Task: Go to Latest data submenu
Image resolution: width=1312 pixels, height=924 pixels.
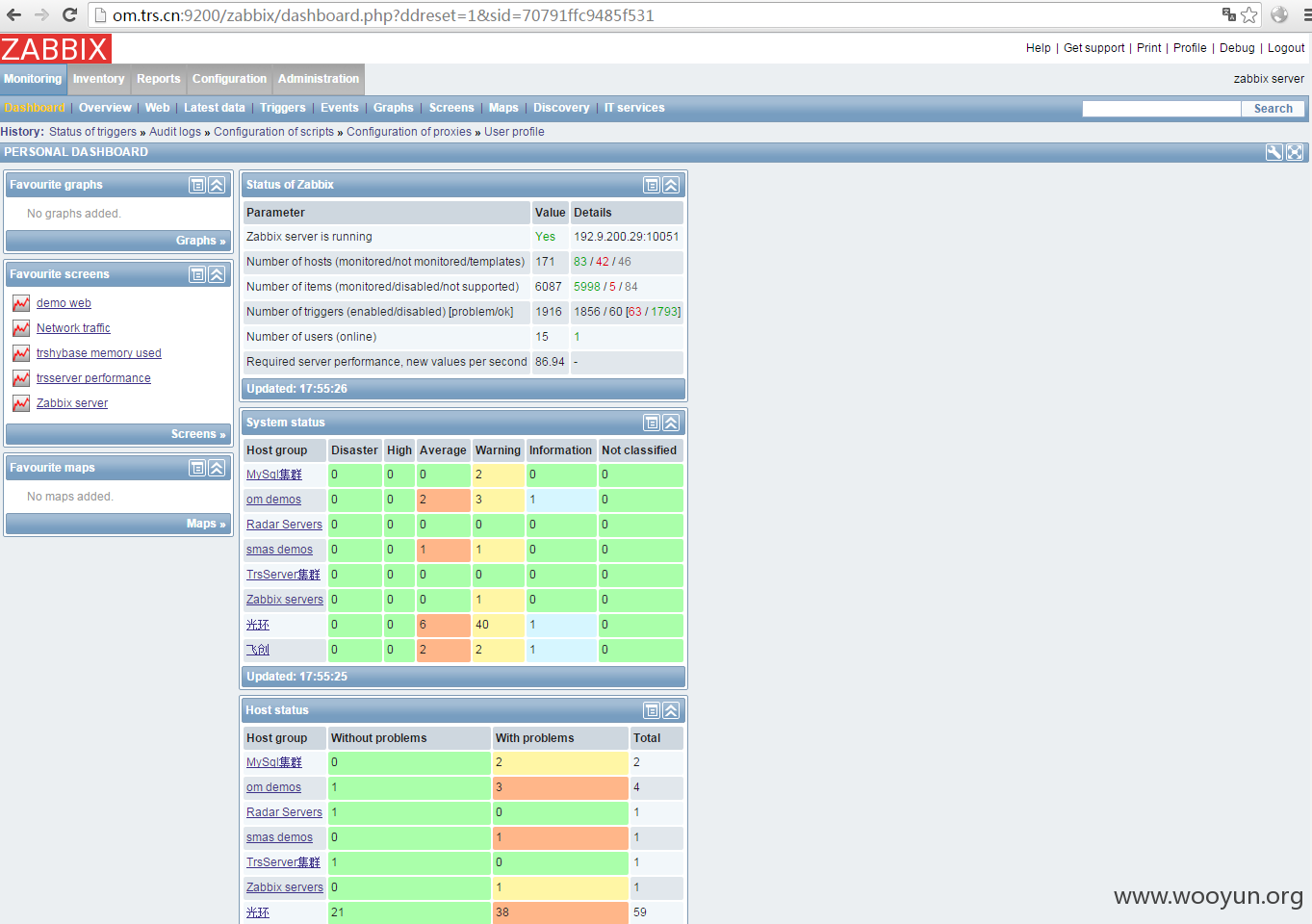Action: pyautogui.click(x=215, y=108)
